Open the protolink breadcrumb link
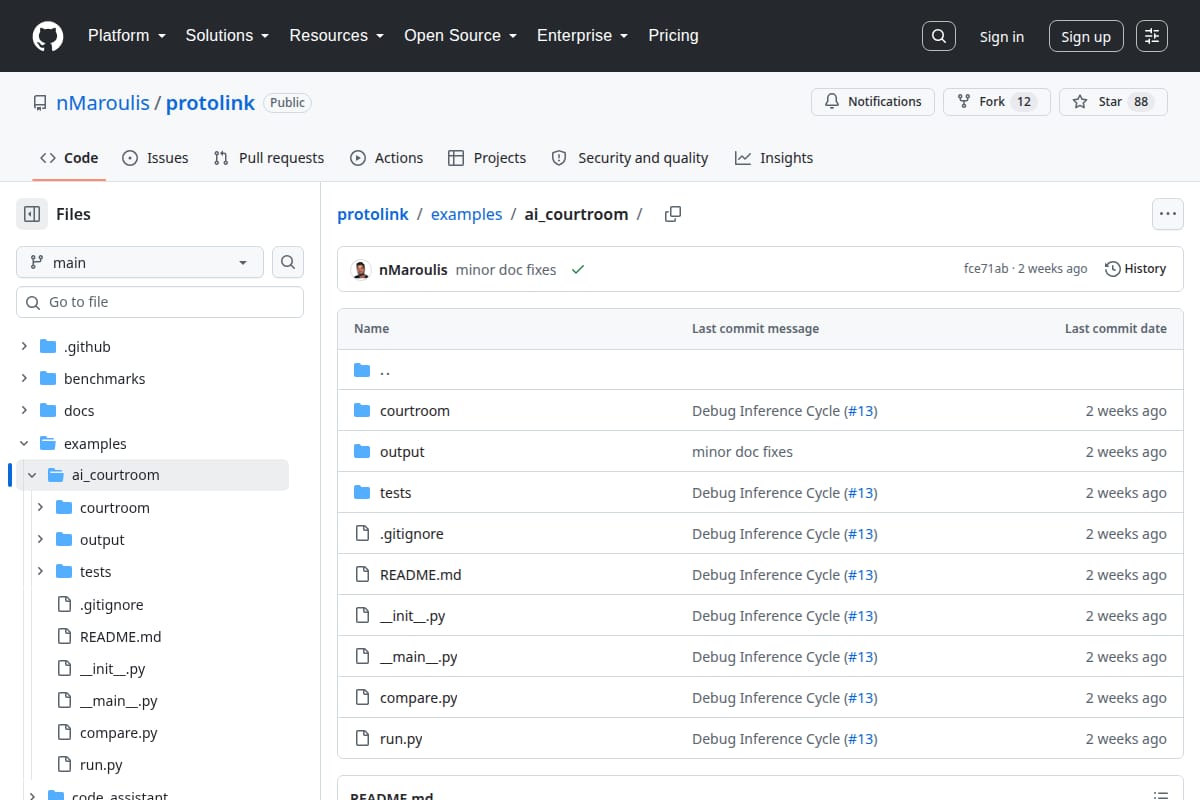The width and height of the screenshot is (1200, 800). (x=373, y=214)
